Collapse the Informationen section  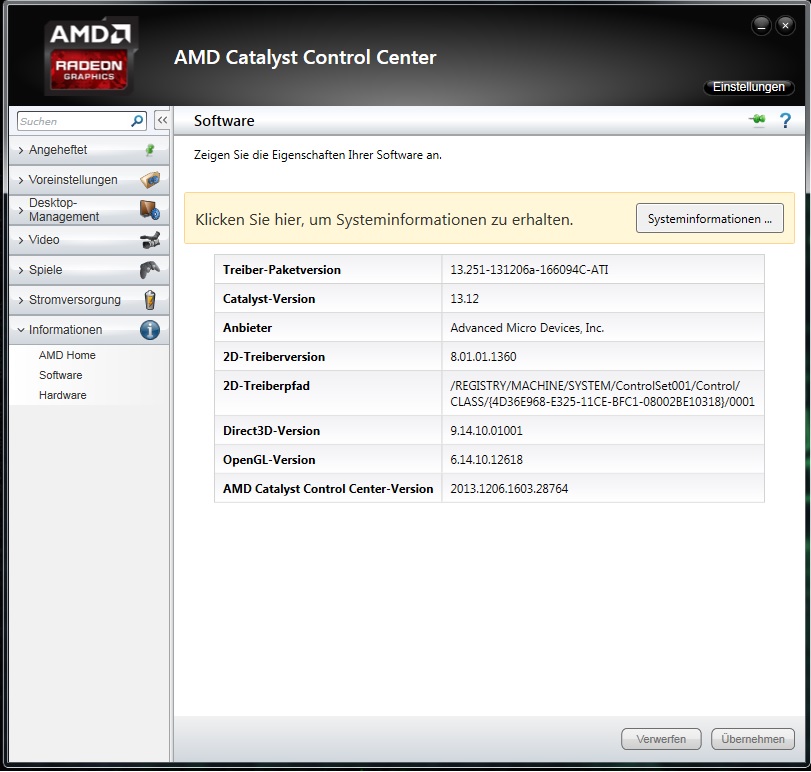click(89, 330)
